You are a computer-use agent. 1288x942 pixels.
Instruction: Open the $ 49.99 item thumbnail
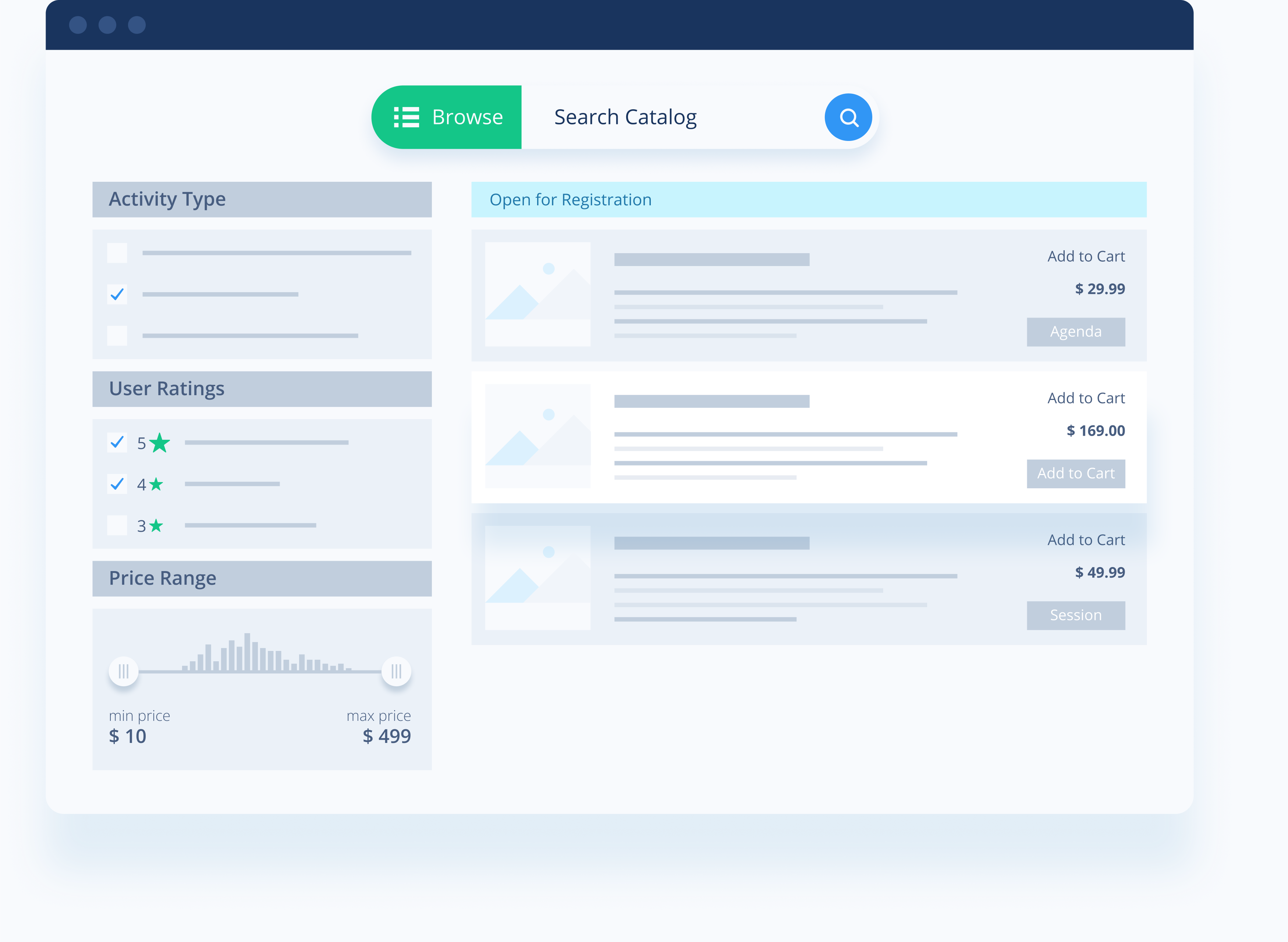point(537,578)
